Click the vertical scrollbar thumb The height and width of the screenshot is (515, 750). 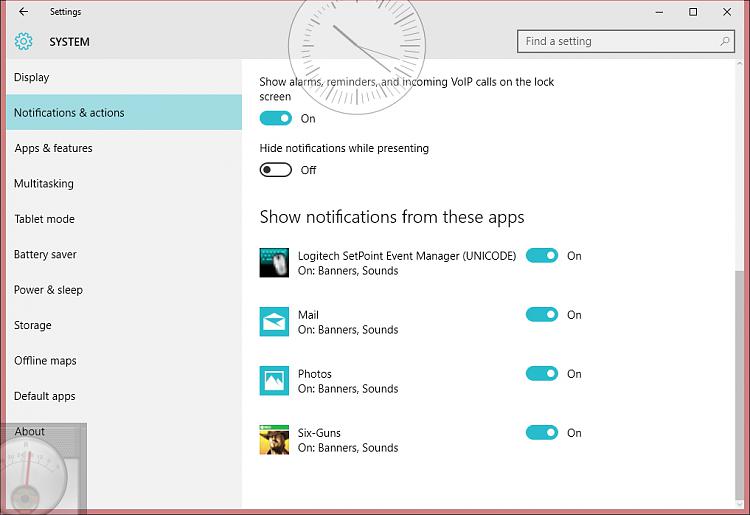(x=739, y=385)
